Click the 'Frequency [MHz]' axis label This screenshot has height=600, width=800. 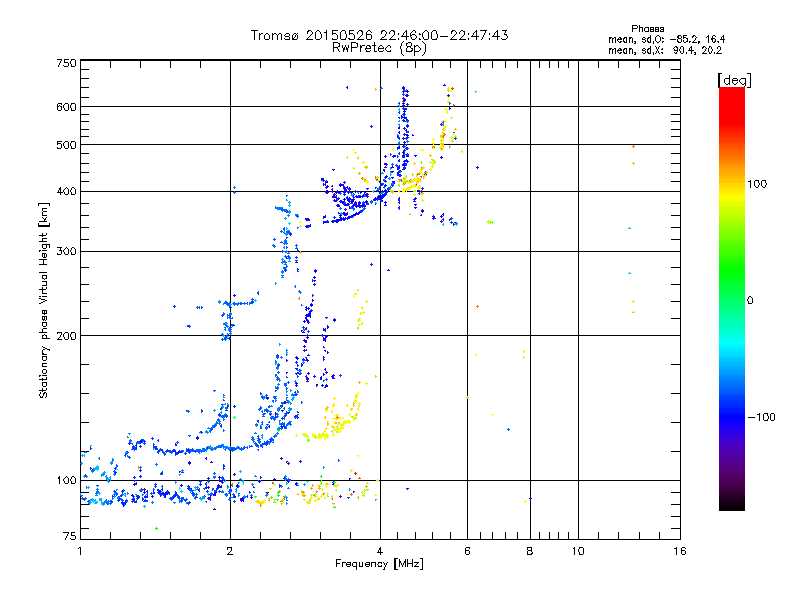tap(379, 564)
